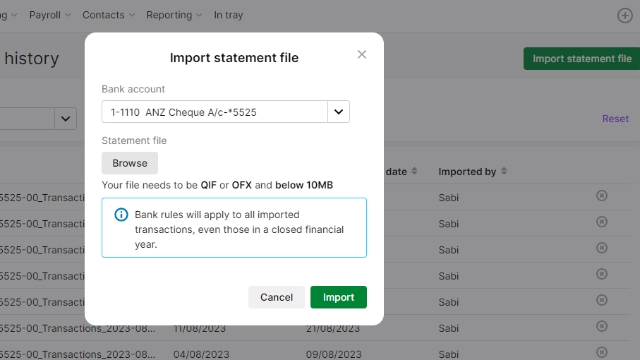Click the Reporting menu chevron

(199, 15)
